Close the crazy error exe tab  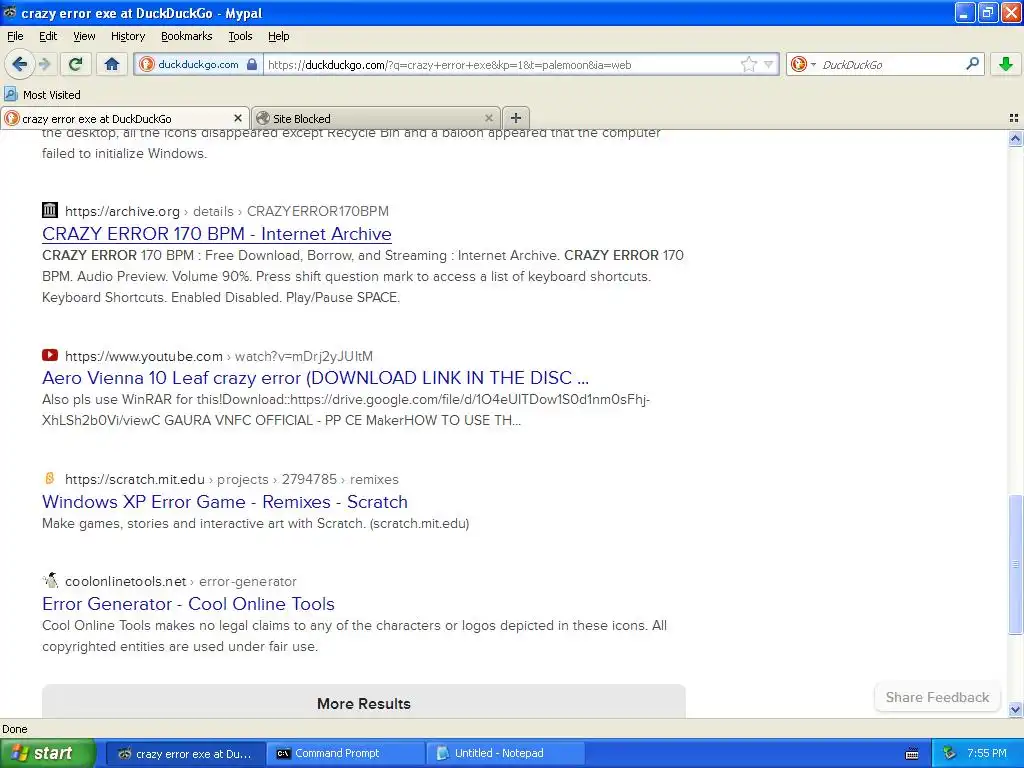(238, 118)
